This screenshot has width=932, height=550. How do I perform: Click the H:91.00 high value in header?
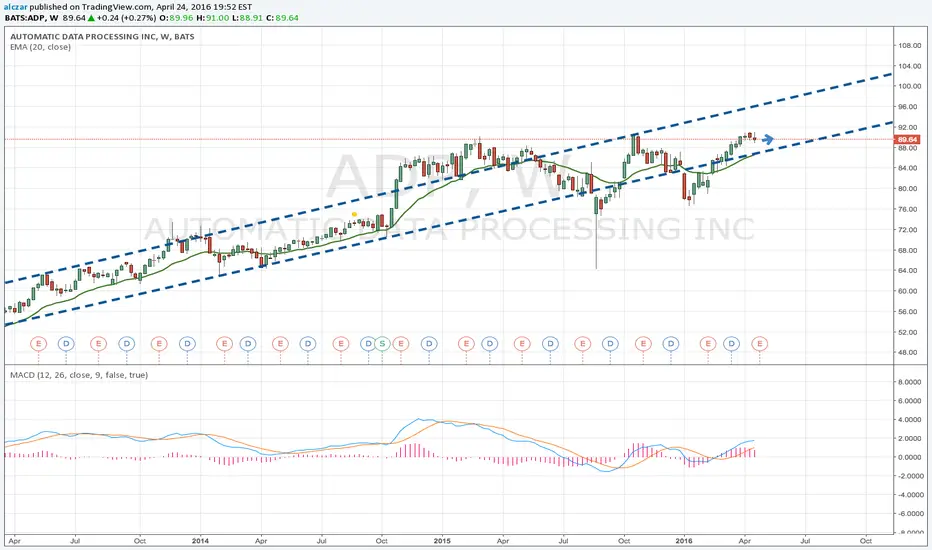213,18
